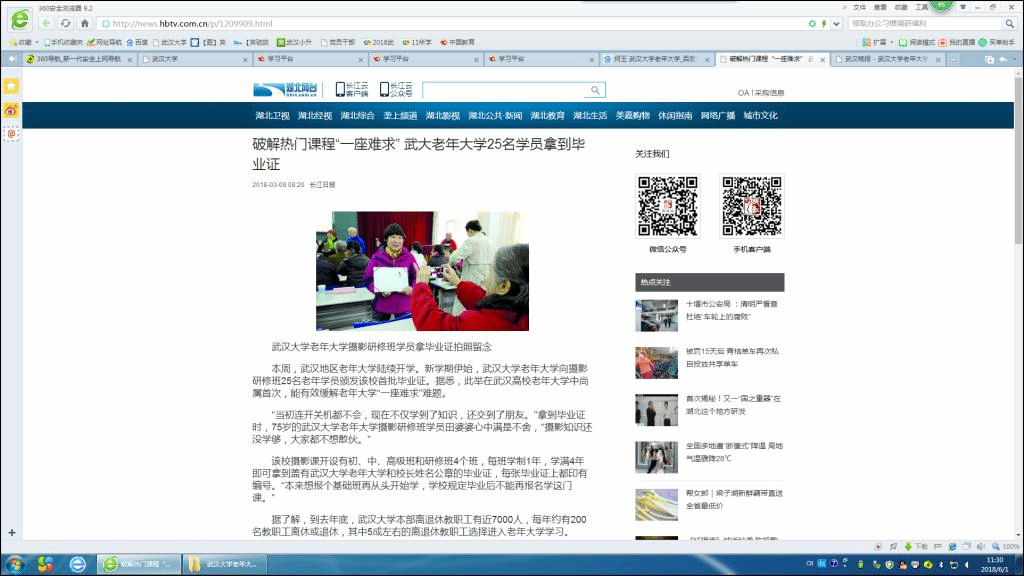Click the site search magnifier icon

pos(596,90)
